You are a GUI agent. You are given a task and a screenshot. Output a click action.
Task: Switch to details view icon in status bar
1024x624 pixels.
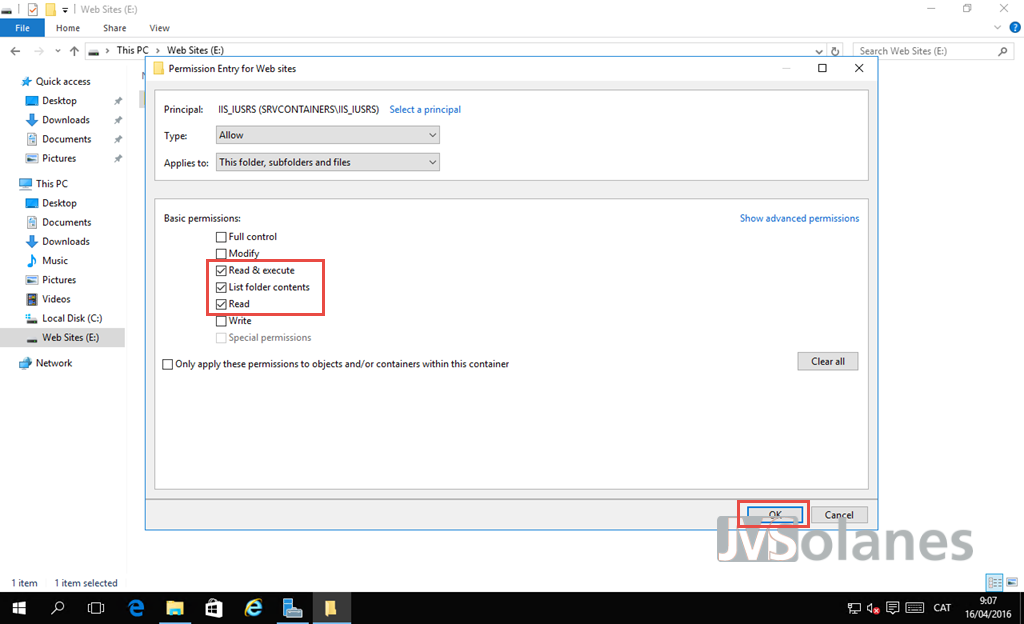(x=994, y=582)
